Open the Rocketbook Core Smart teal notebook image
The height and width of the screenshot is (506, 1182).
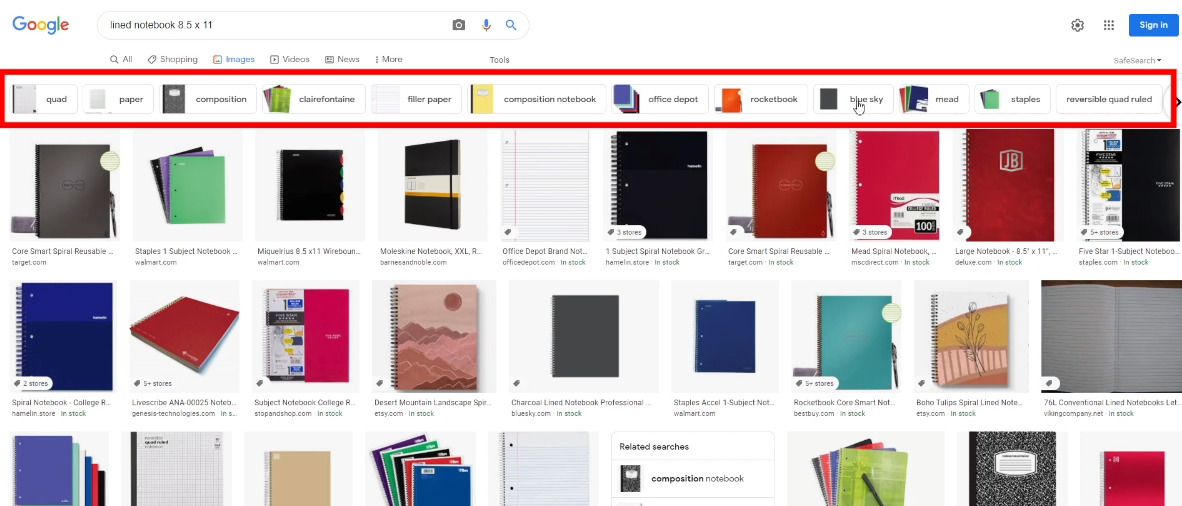847,336
